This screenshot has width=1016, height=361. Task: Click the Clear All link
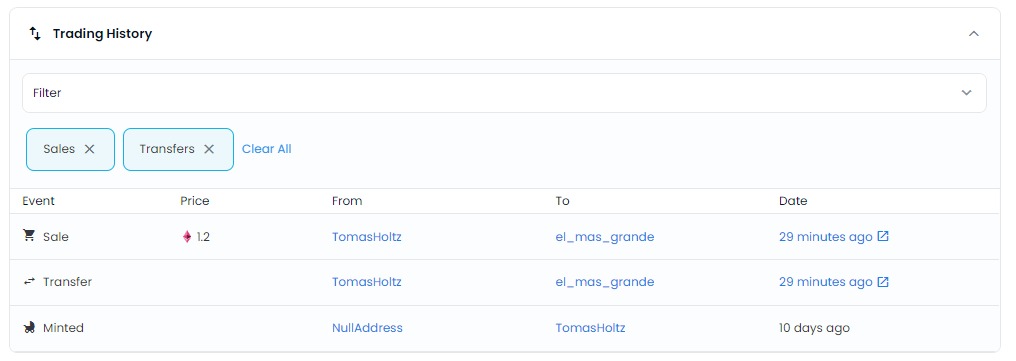point(266,149)
